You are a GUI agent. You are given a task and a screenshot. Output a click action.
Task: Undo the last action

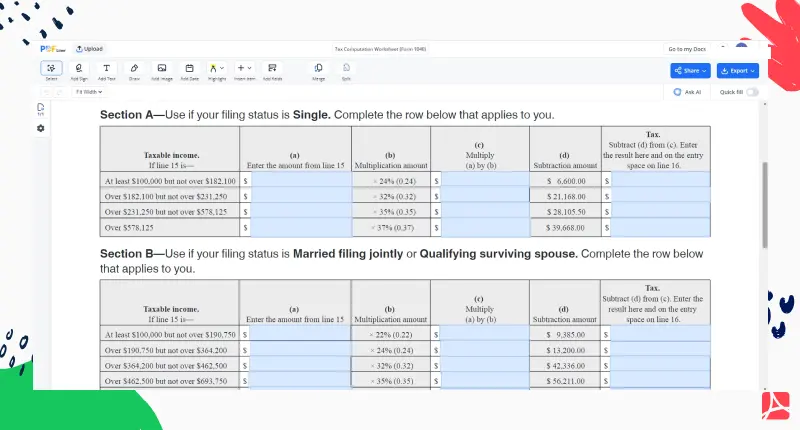coord(46,92)
